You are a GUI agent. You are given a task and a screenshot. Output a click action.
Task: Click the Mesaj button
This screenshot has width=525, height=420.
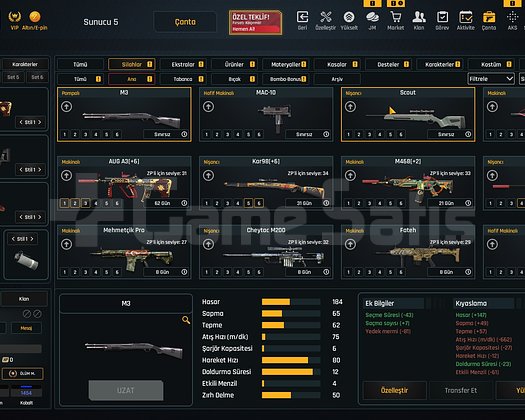[26, 328]
